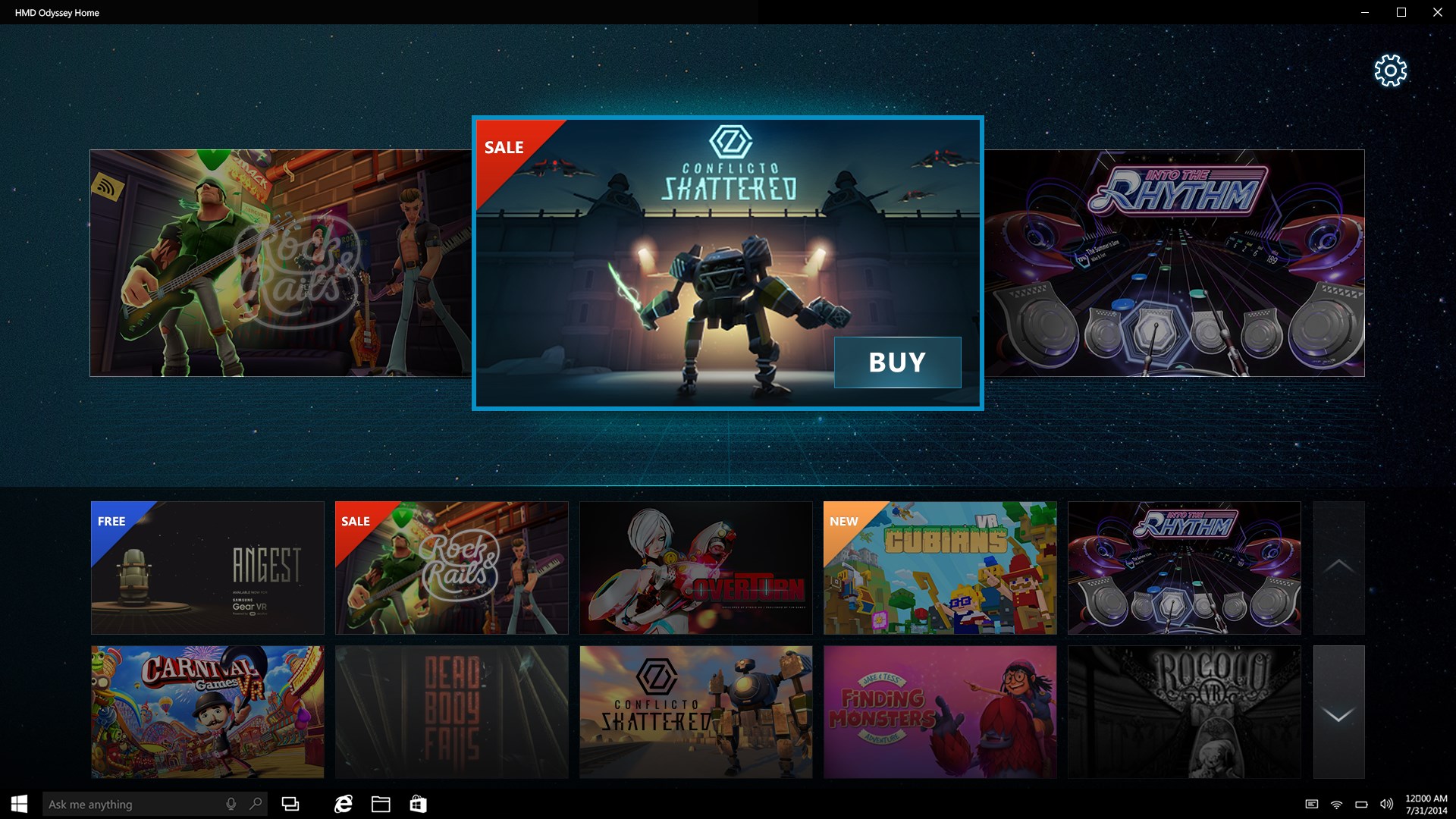Open the Into the Rhythm grid tile
The width and height of the screenshot is (1456, 819).
(1185, 567)
